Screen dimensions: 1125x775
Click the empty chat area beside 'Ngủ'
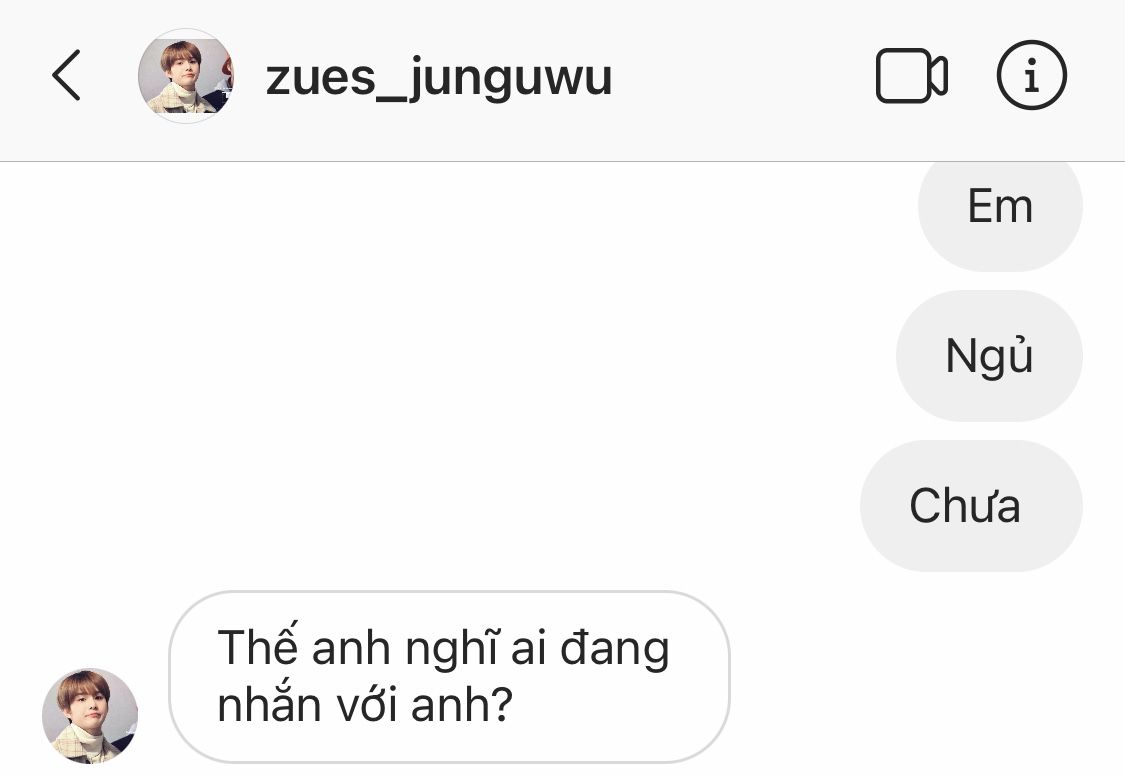tap(445, 356)
